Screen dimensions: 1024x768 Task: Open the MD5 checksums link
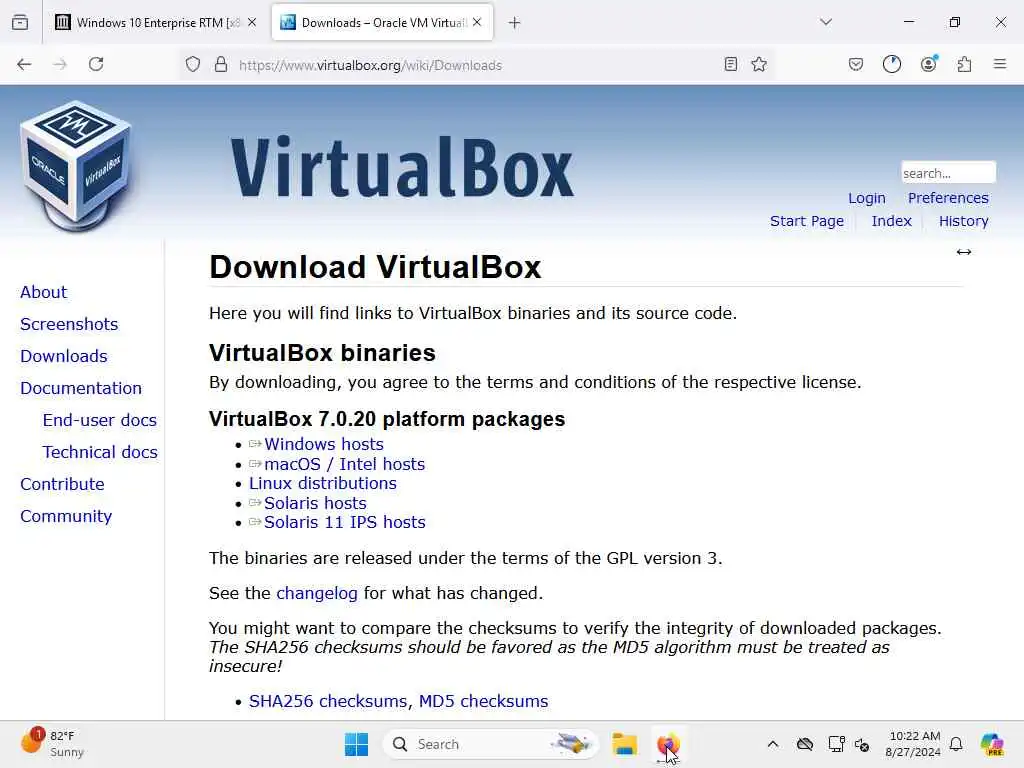[483, 701]
